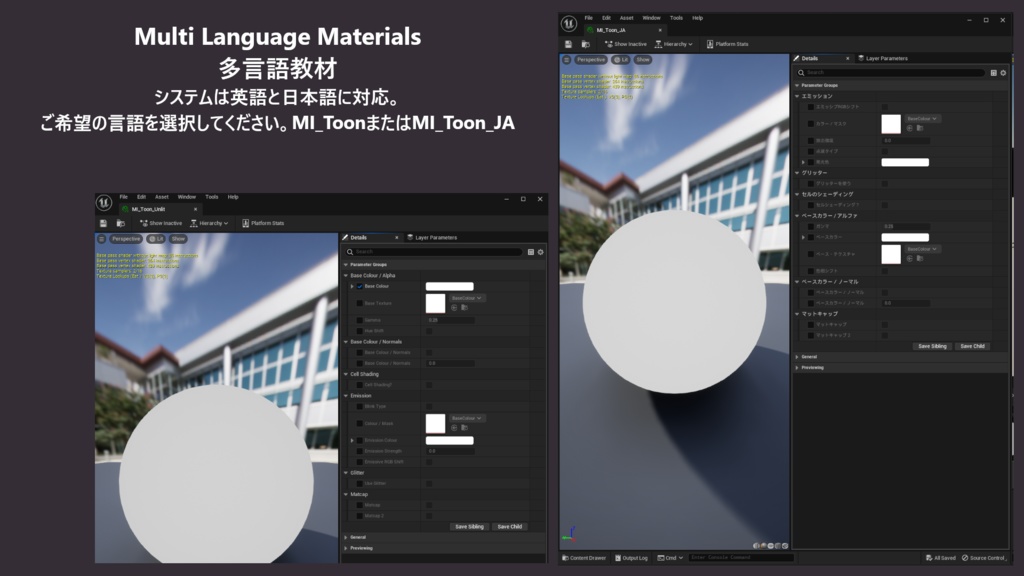Screen dimensions: 1024x576
Task: Click the Emission Colour white color swatch
Action: click(450, 441)
